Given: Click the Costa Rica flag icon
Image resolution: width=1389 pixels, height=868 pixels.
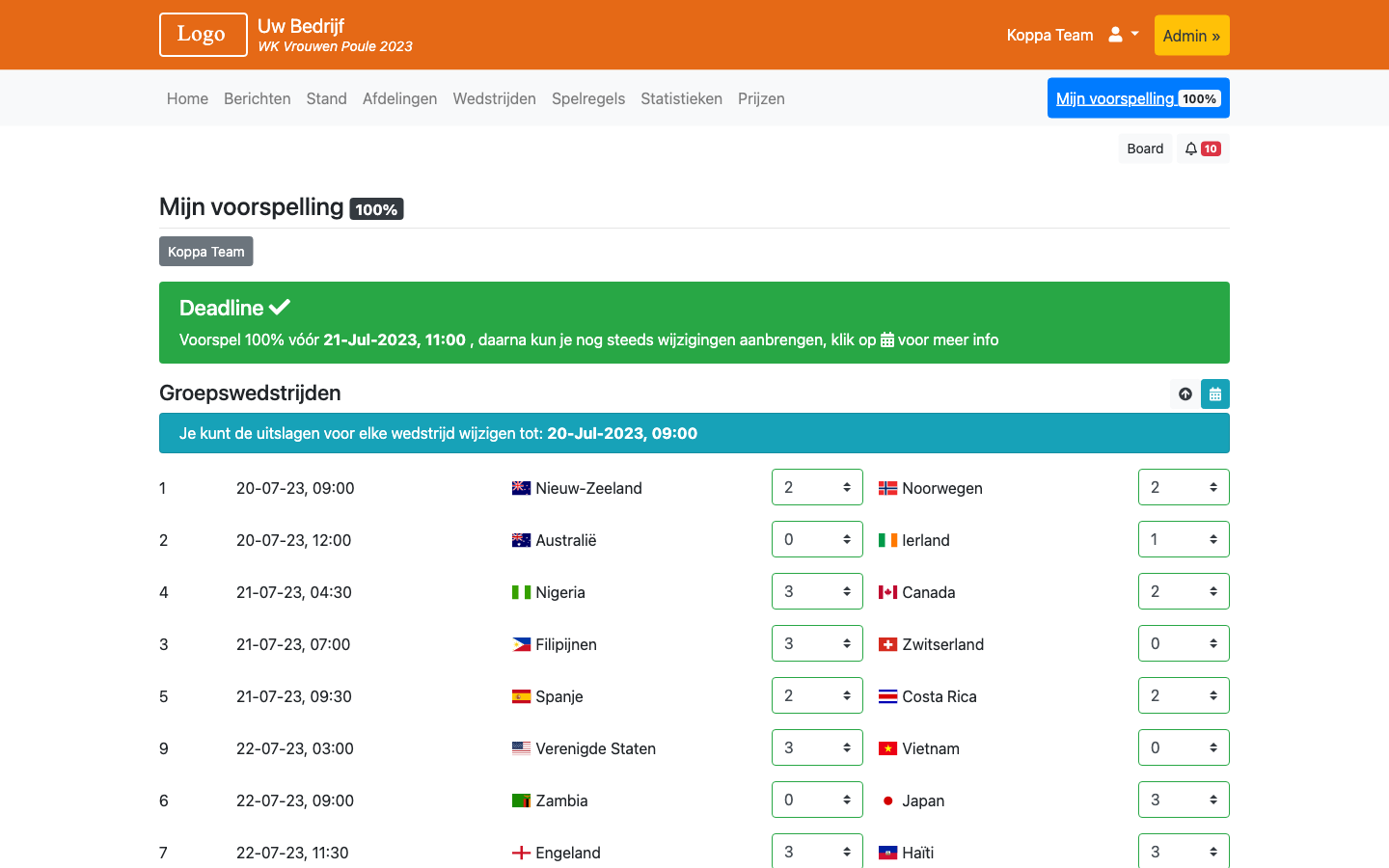Looking at the screenshot, I should tap(887, 696).
